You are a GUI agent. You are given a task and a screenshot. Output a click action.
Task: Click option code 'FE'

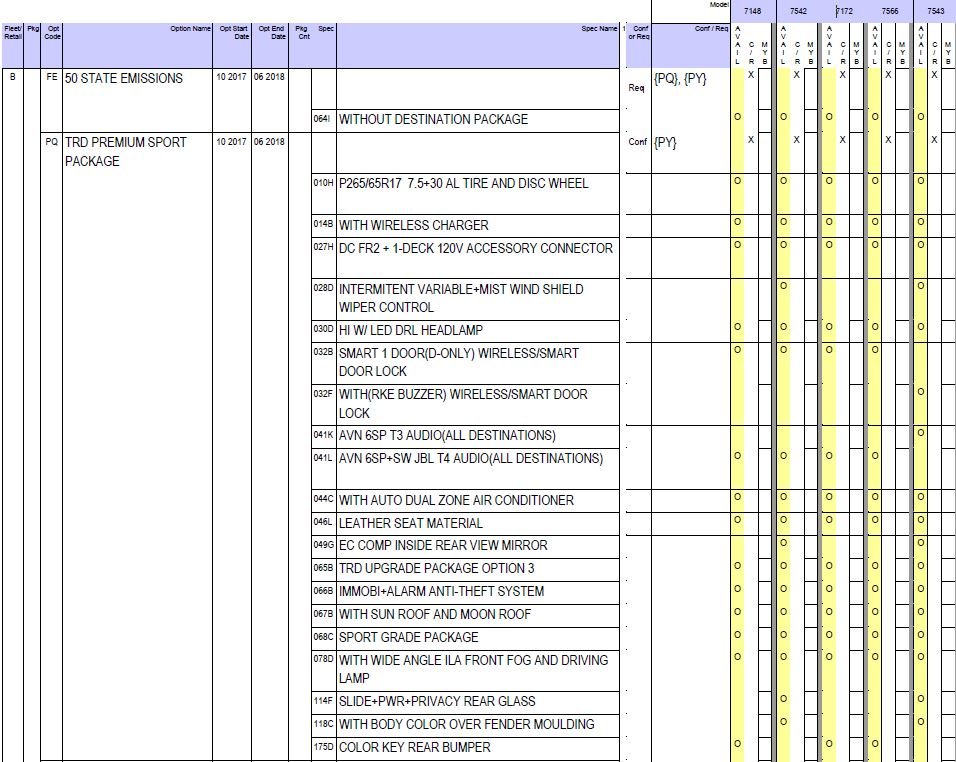[52, 77]
